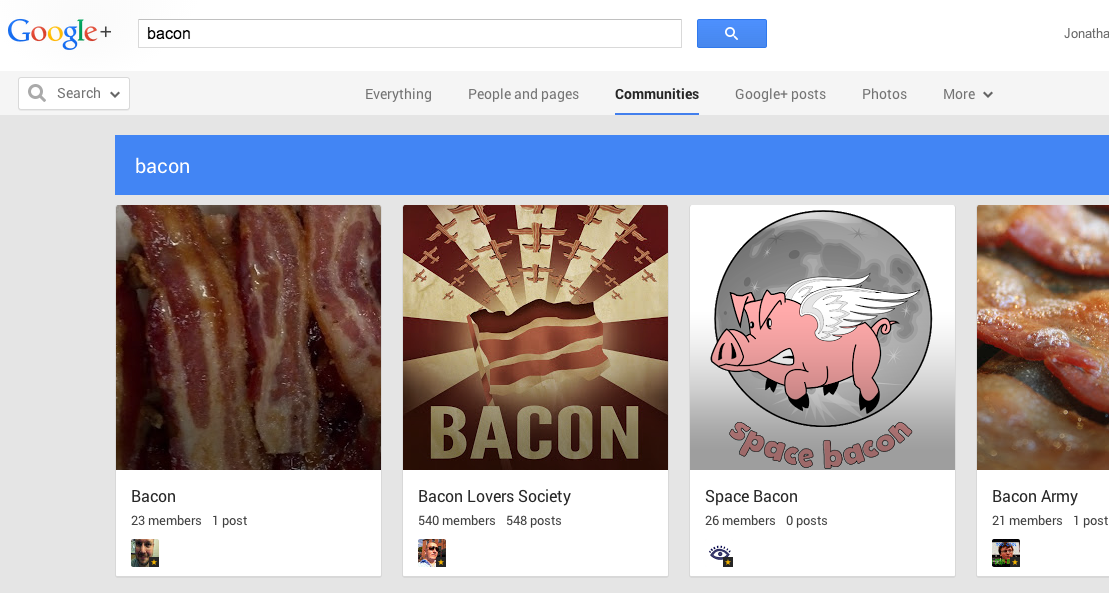This screenshot has width=1109, height=593.
Task: Click the blue magnifier search button
Action: 731,33
